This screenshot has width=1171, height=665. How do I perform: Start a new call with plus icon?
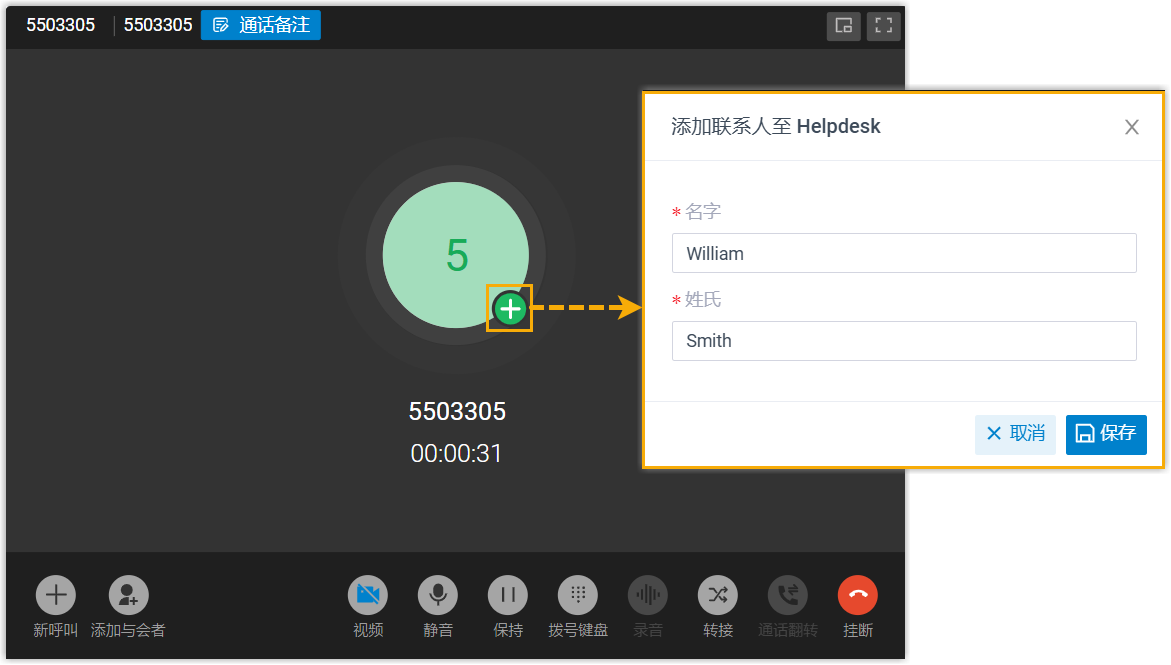[x=56, y=596]
